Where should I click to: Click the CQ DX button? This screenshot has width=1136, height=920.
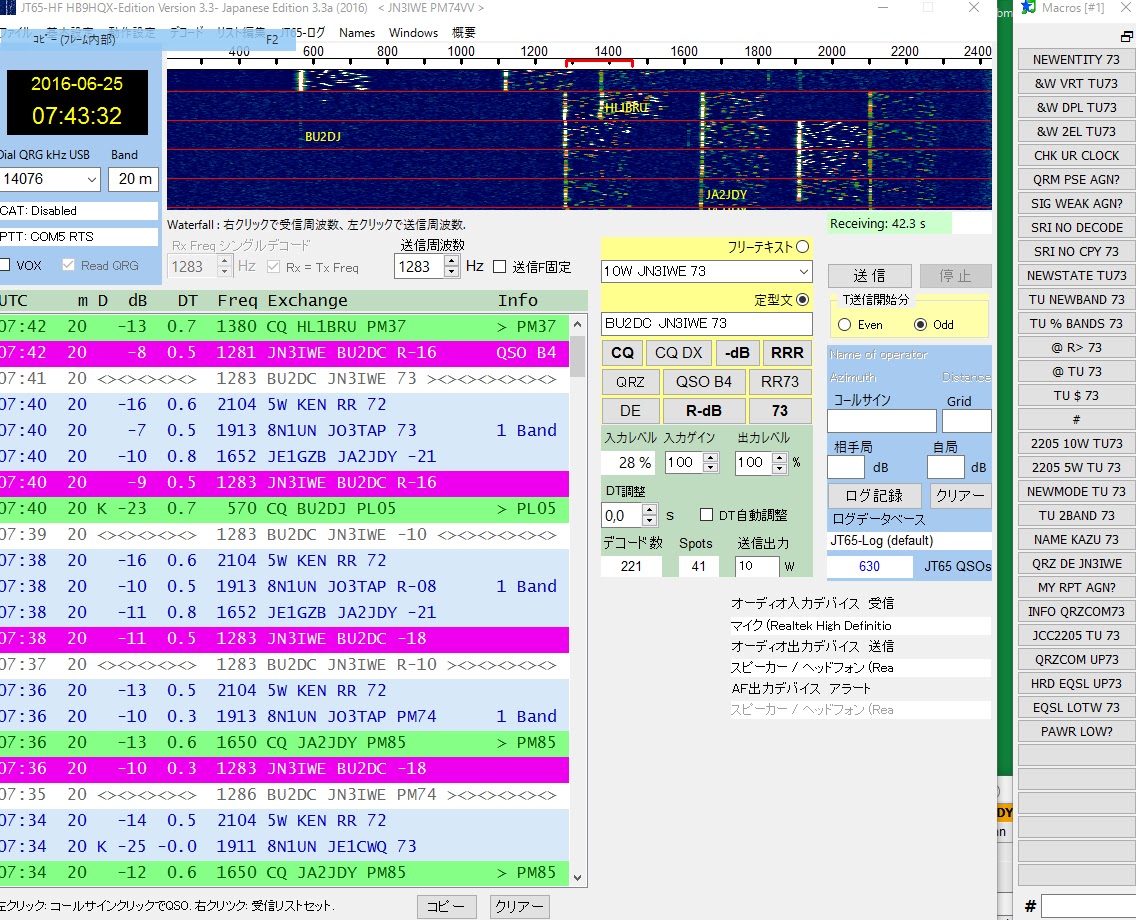tap(679, 353)
